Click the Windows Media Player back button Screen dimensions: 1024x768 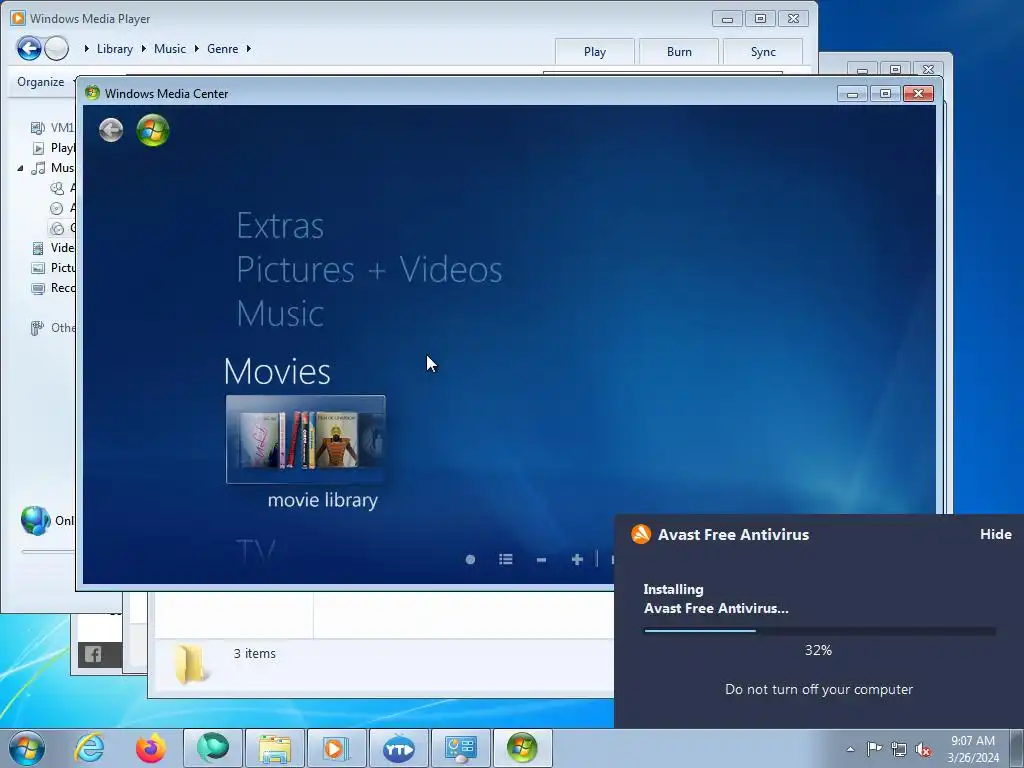[x=29, y=48]
